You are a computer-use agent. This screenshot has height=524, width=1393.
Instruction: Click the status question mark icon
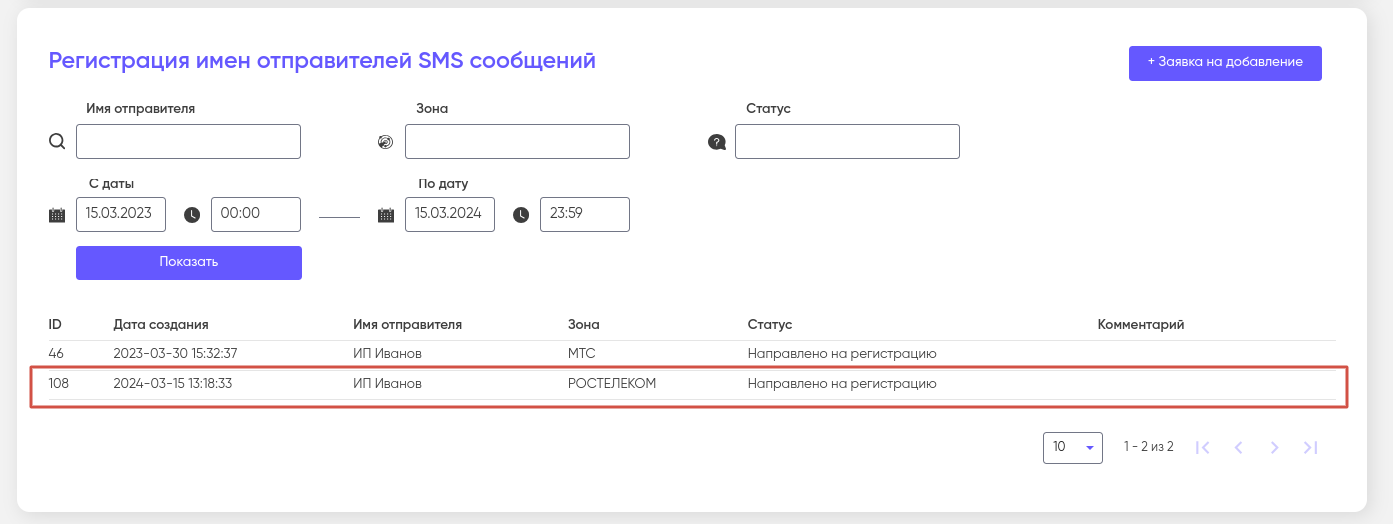[x=716, y=142]
